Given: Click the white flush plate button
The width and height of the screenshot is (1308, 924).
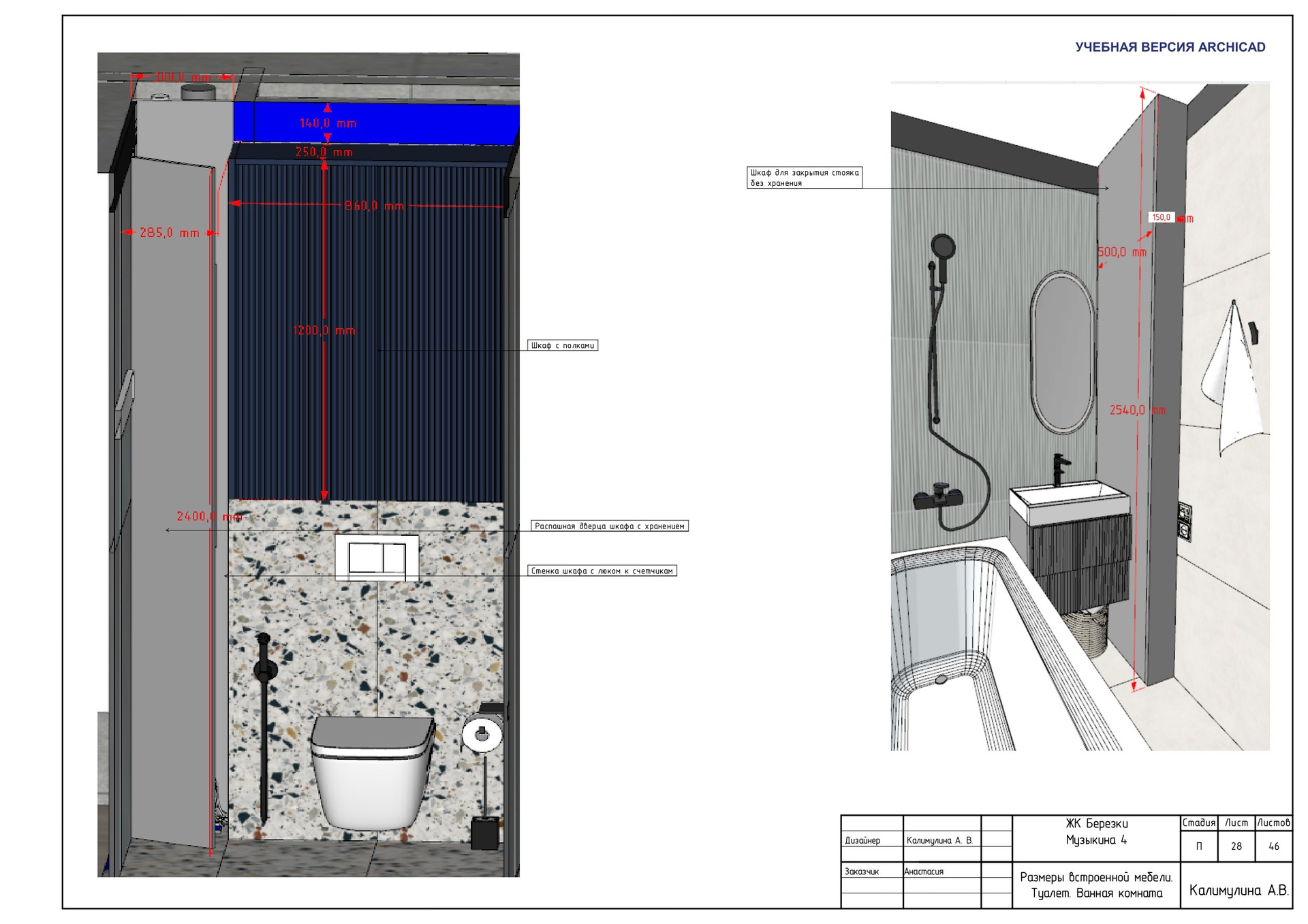Looking at the screenshot, I should 376,558.
